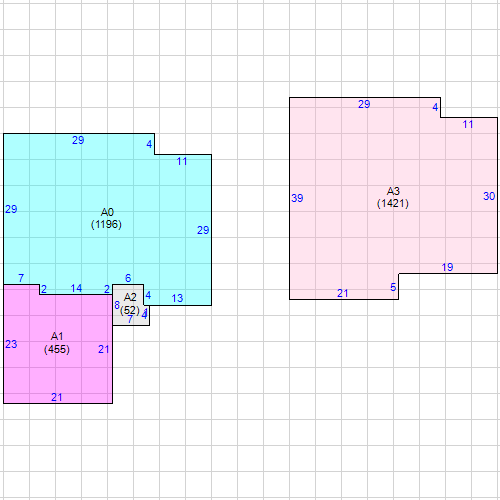Click the 23 dimension on area A1
500x500 pixels.
tap(11, 344)
